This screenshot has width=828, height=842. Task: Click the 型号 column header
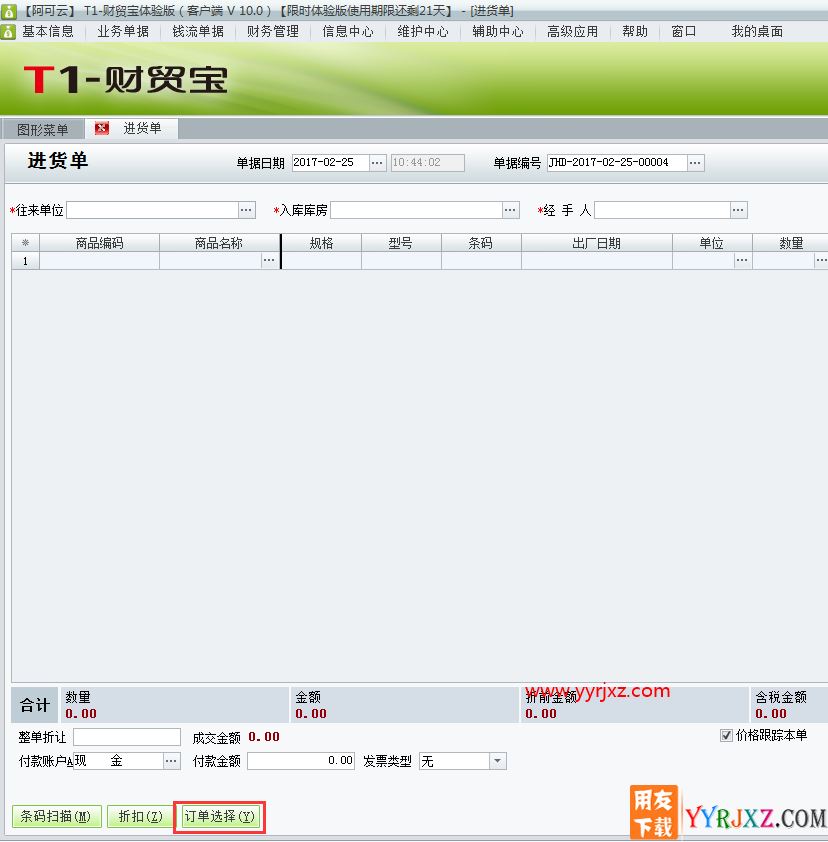point(401,243)
